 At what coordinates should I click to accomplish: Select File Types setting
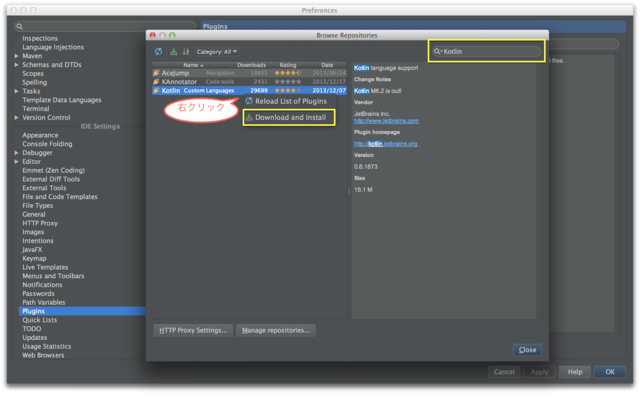[x=38, y=206]
